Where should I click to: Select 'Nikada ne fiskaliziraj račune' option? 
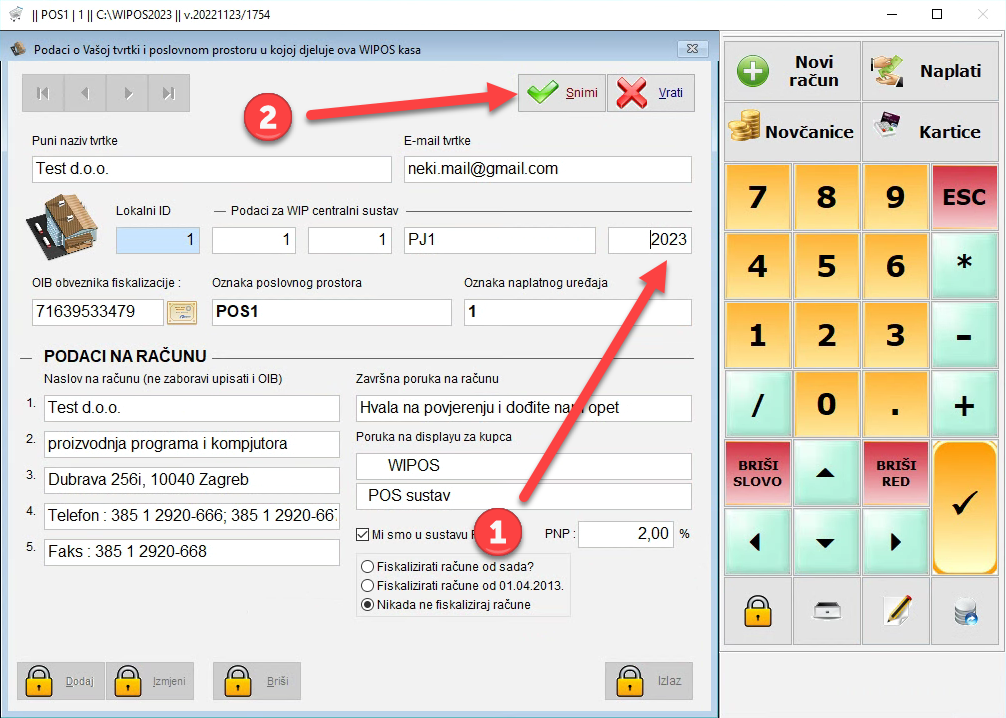[x=367, y=604]
